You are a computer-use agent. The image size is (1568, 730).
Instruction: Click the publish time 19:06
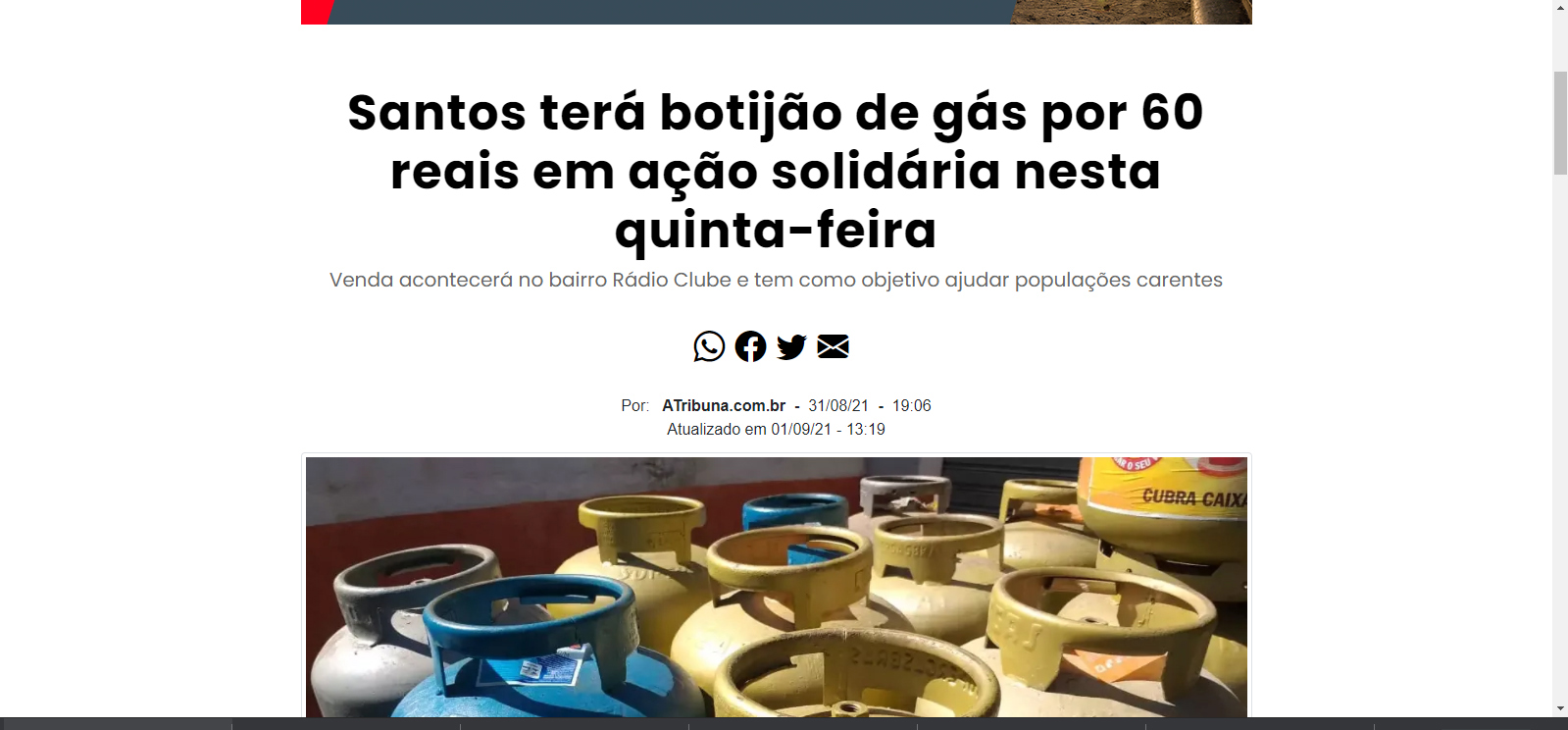click(x=911, y=405)
